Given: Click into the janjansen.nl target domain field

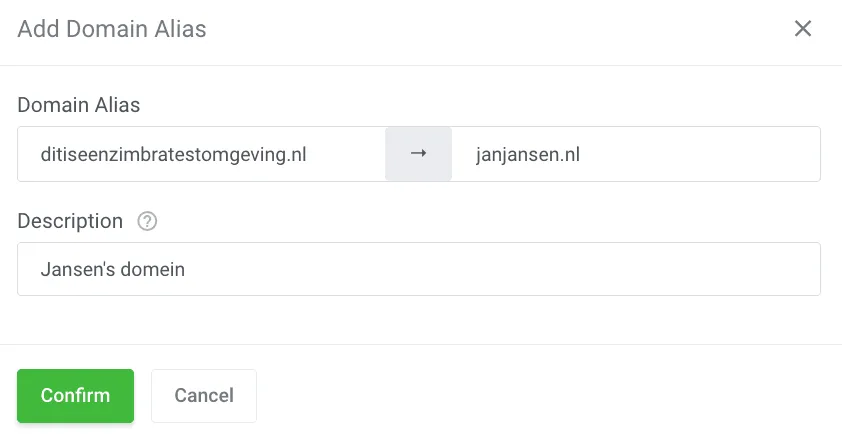Looking at the screenshot, I should (x=635, y=154).
